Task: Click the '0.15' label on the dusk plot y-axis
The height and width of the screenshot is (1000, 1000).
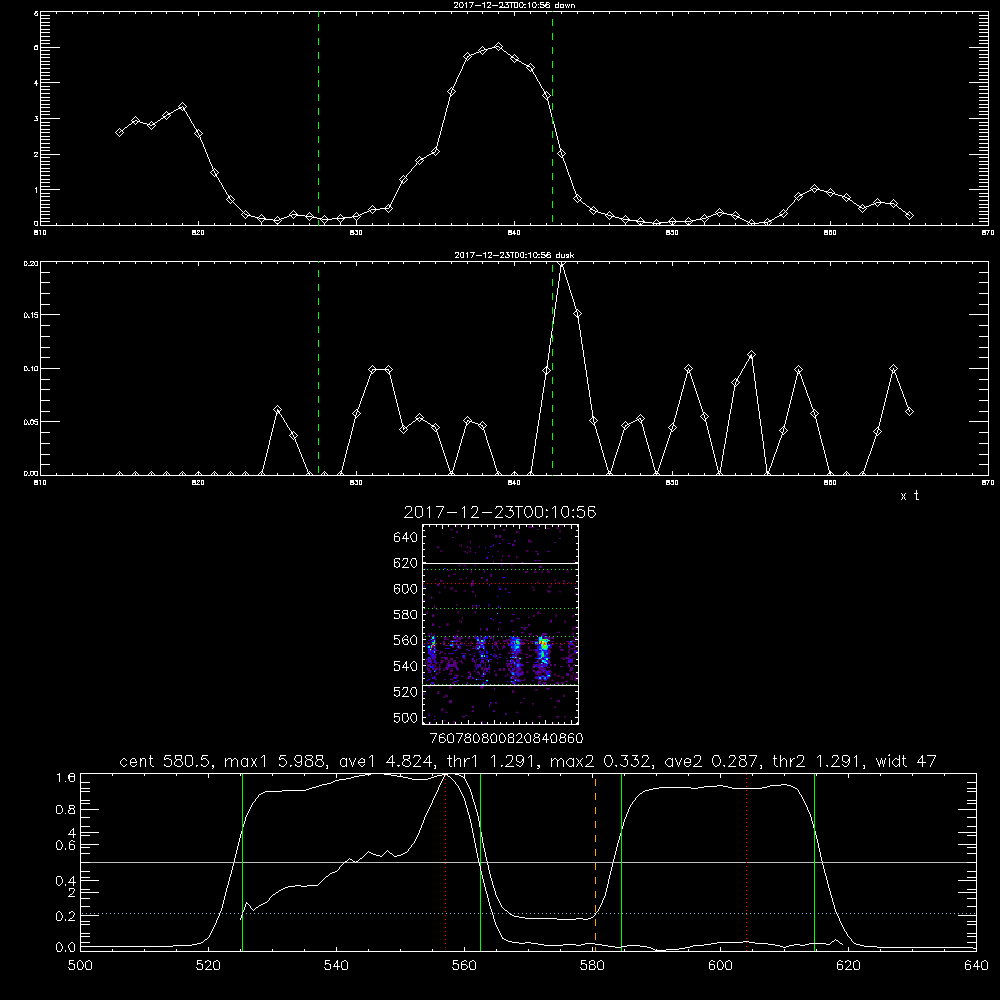Action: click(31, 315)
